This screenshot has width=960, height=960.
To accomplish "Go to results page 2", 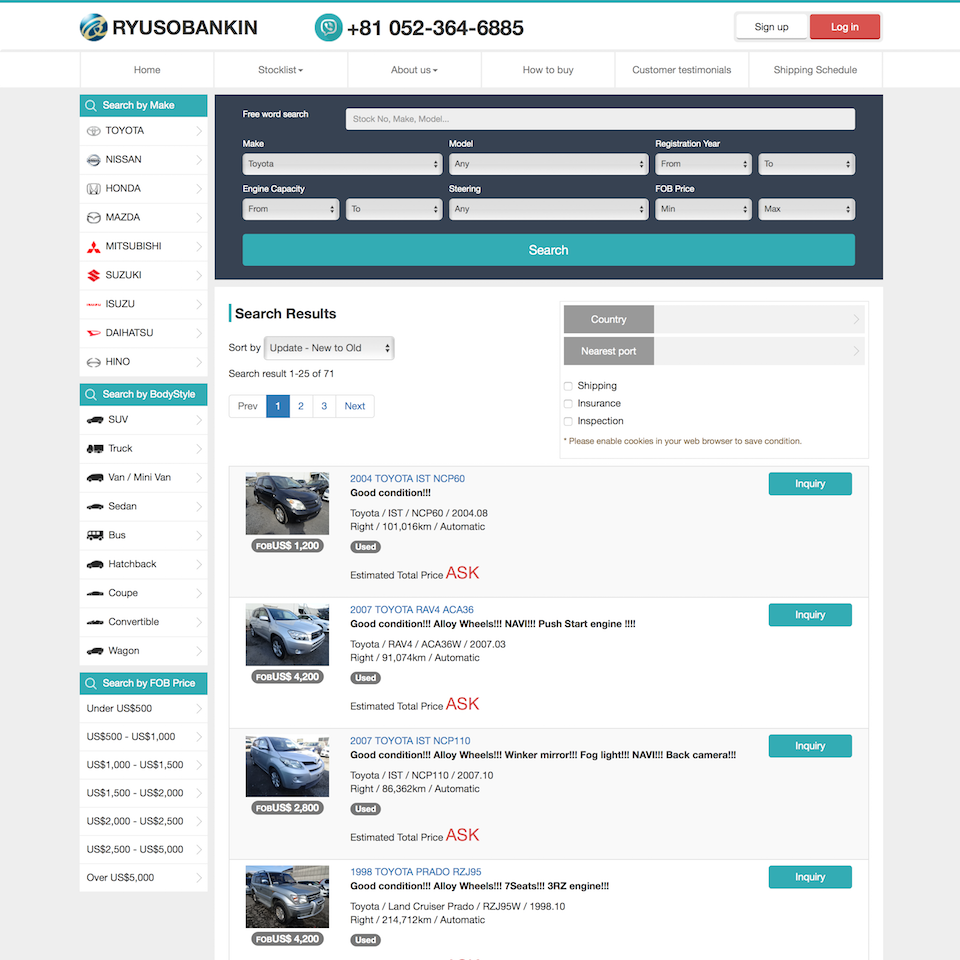I will pyautogui.click(x=301, y=406).
